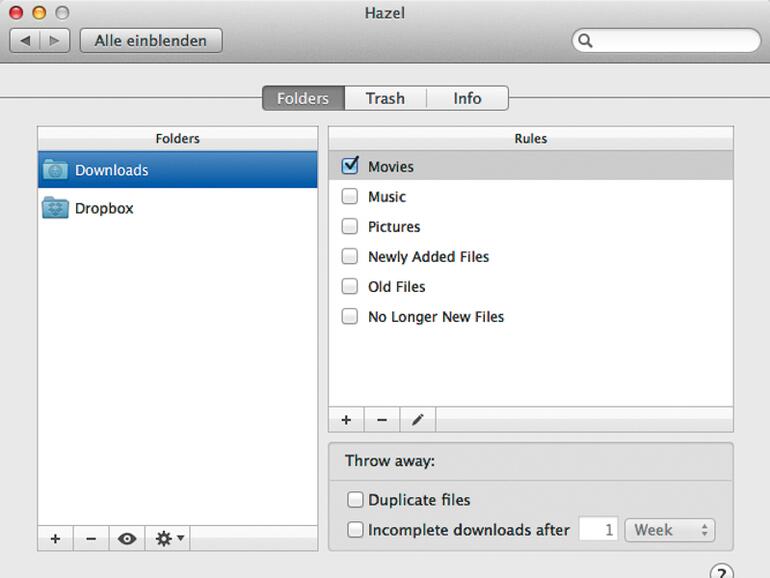Click the magnifier icon in the search field

[x=585, y=40]
